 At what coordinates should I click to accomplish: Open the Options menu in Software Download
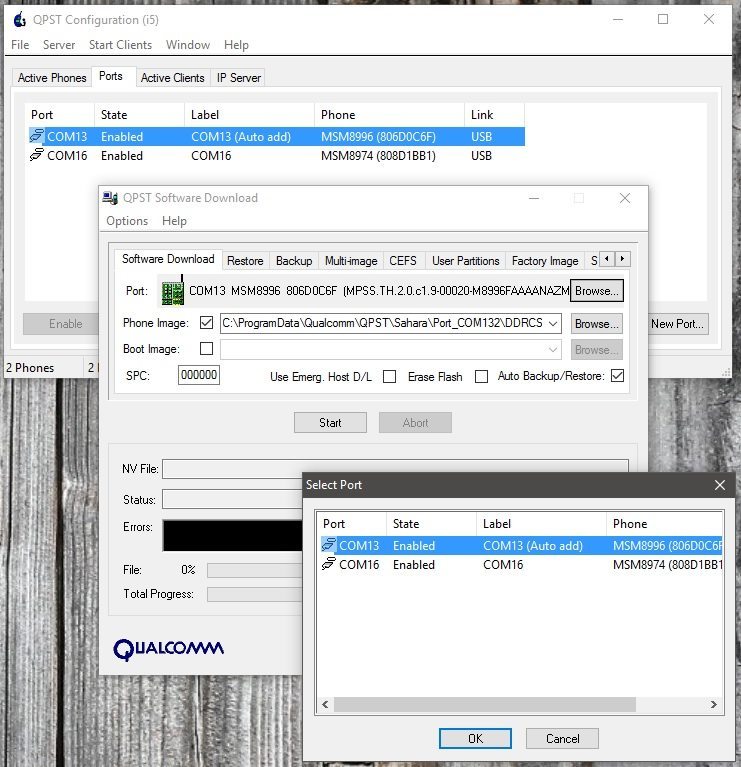(127, 221)
